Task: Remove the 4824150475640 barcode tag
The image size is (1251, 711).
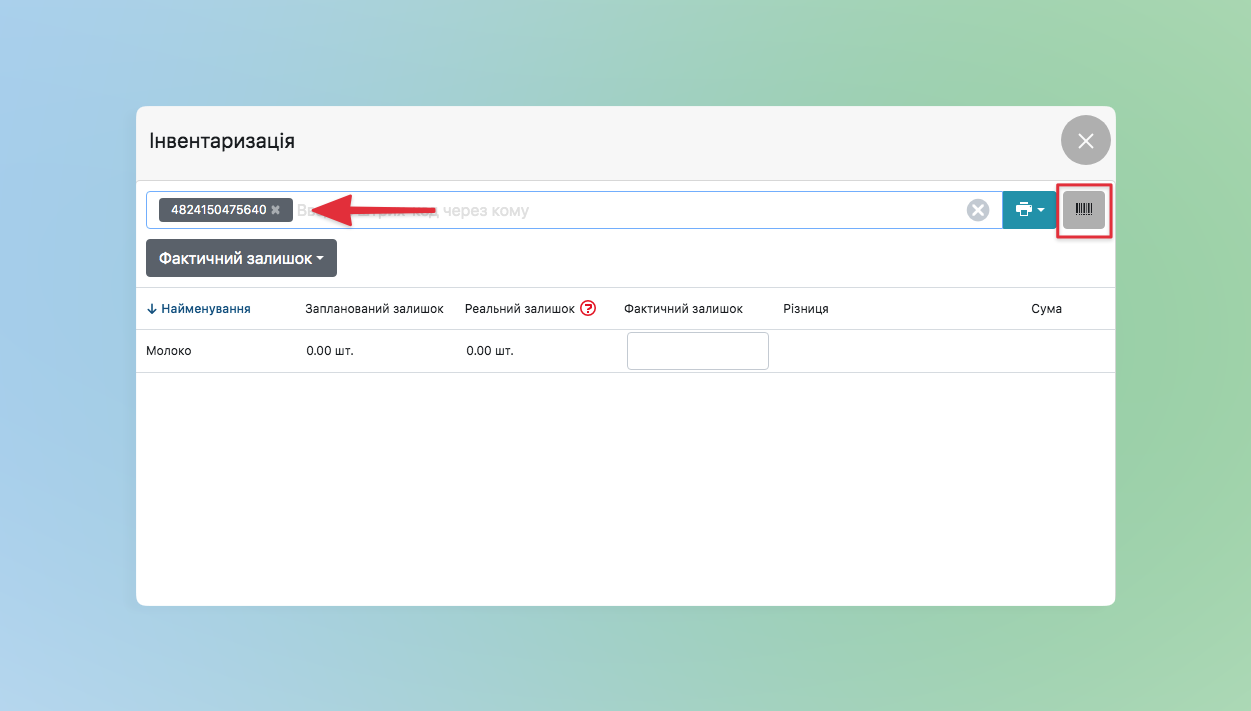Action: 276,210
